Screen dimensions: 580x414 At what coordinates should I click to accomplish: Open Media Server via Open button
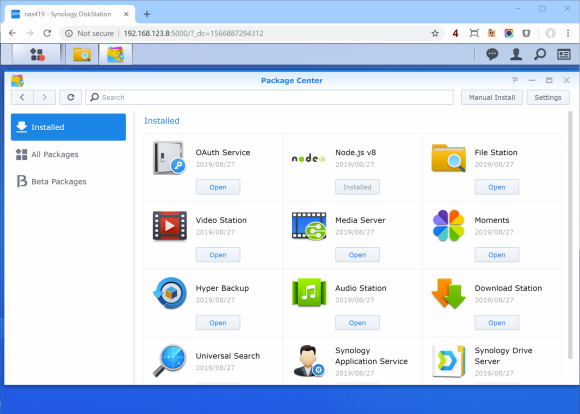357,255
